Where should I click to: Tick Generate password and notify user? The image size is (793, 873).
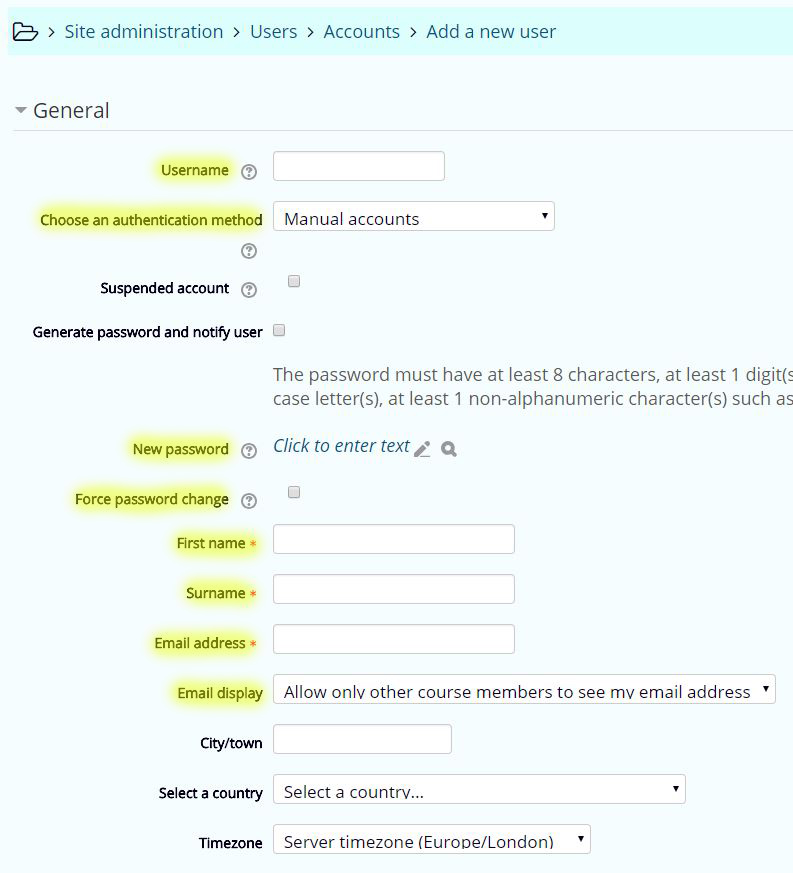pyautogui.click(x=279, y=330)
